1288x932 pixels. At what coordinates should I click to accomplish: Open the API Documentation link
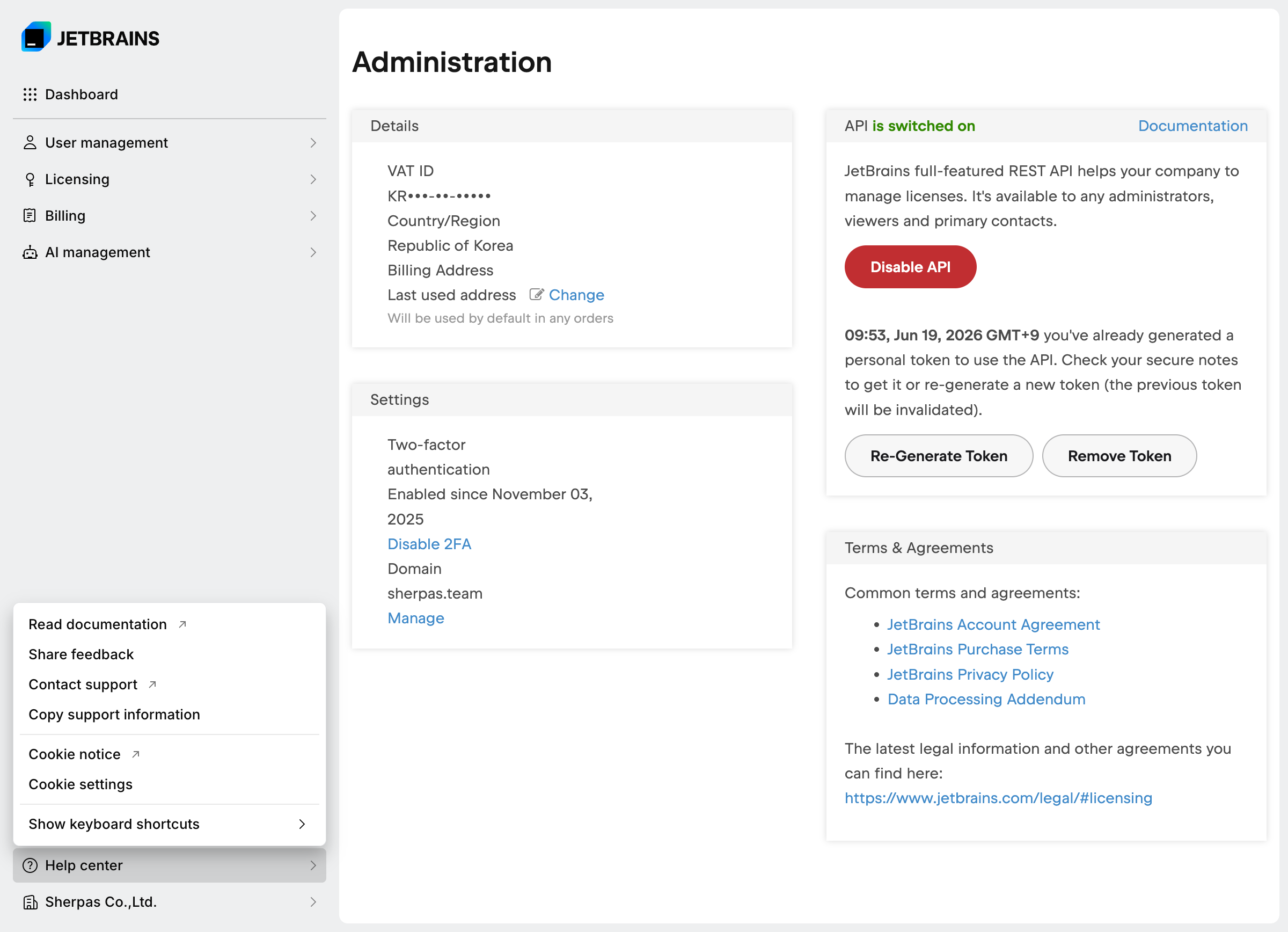1192,126
